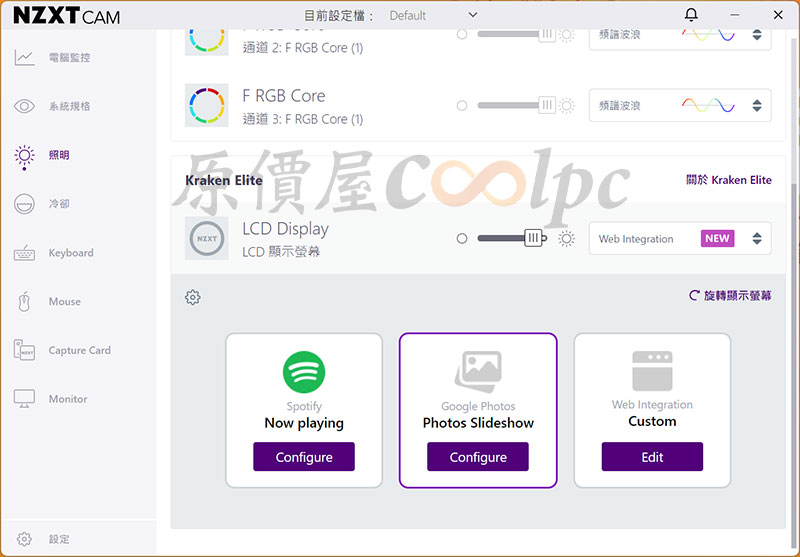Open the Monitor icon in sidebar

tap(24, 399)
